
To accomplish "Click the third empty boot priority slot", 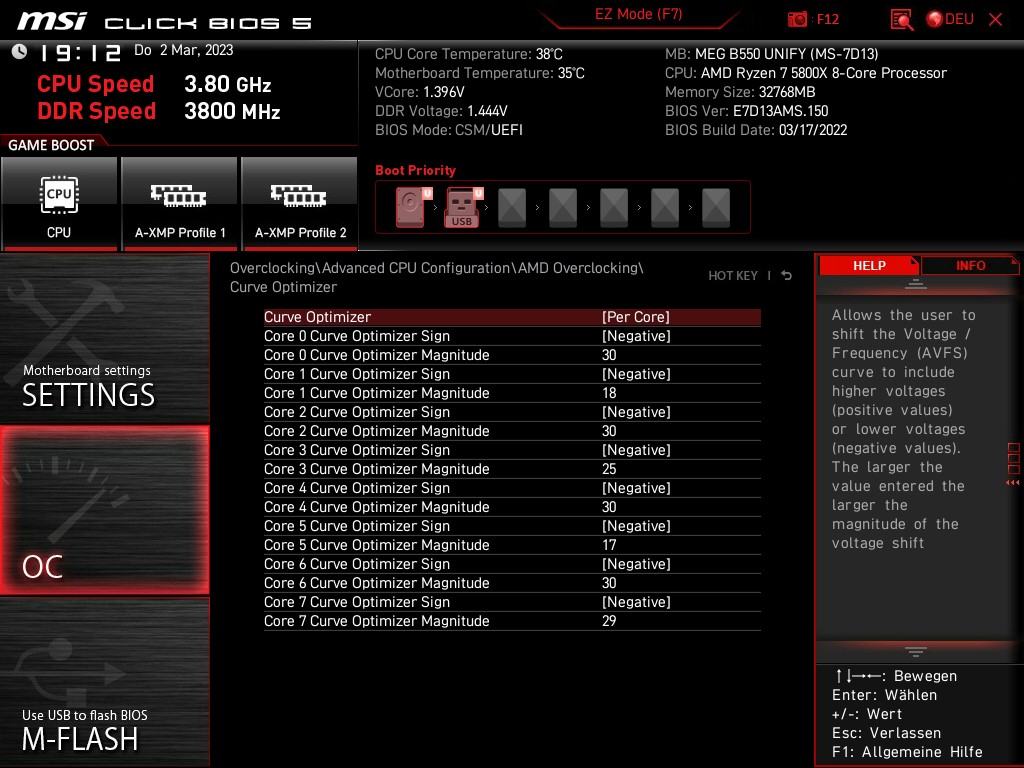I will 614,208.
